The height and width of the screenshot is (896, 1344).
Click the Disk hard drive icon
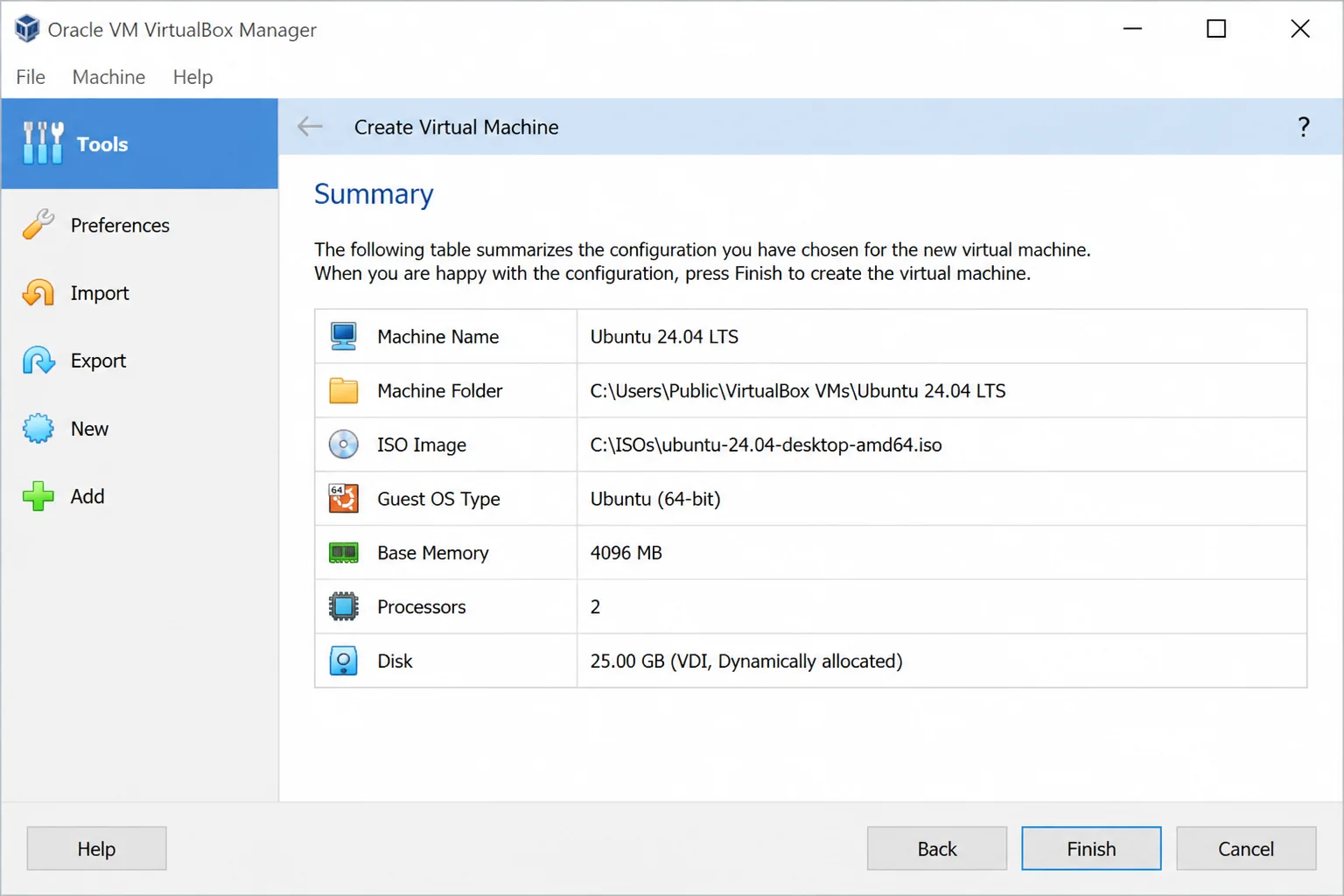click(344, 661)
